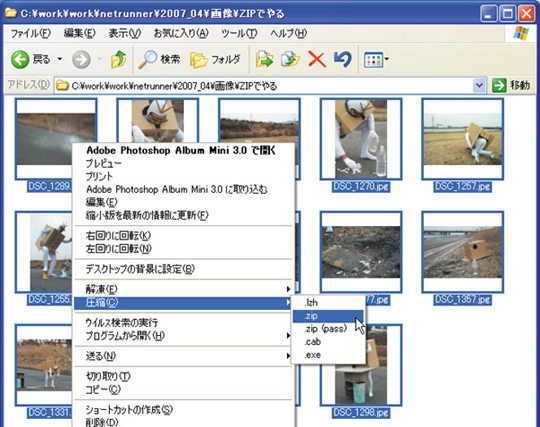Click the Move To folder icon
Viewport: 540px width, 427px height.
click(264, 59)
